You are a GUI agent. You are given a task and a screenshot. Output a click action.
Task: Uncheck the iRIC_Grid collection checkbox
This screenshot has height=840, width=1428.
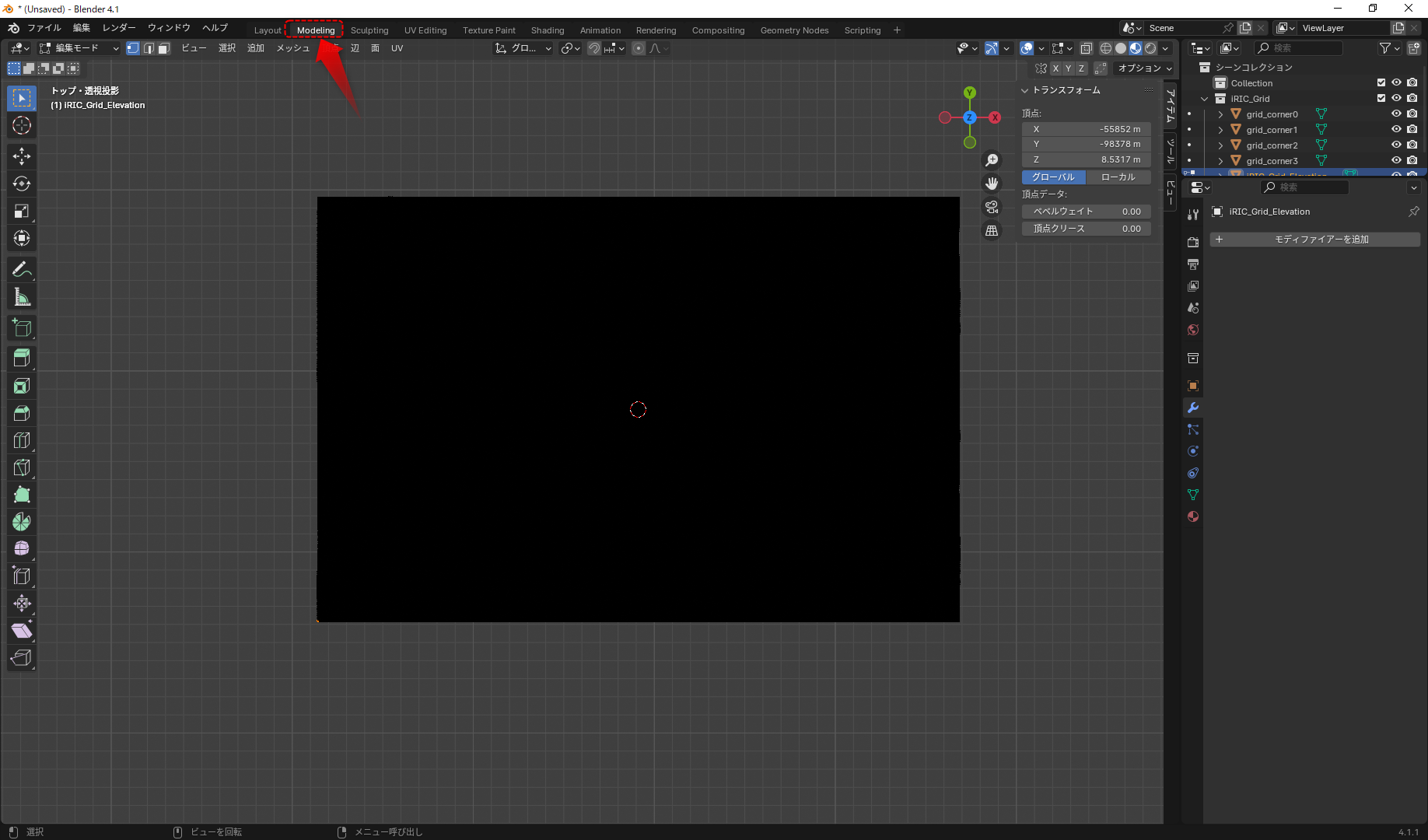coord(1381,98)
